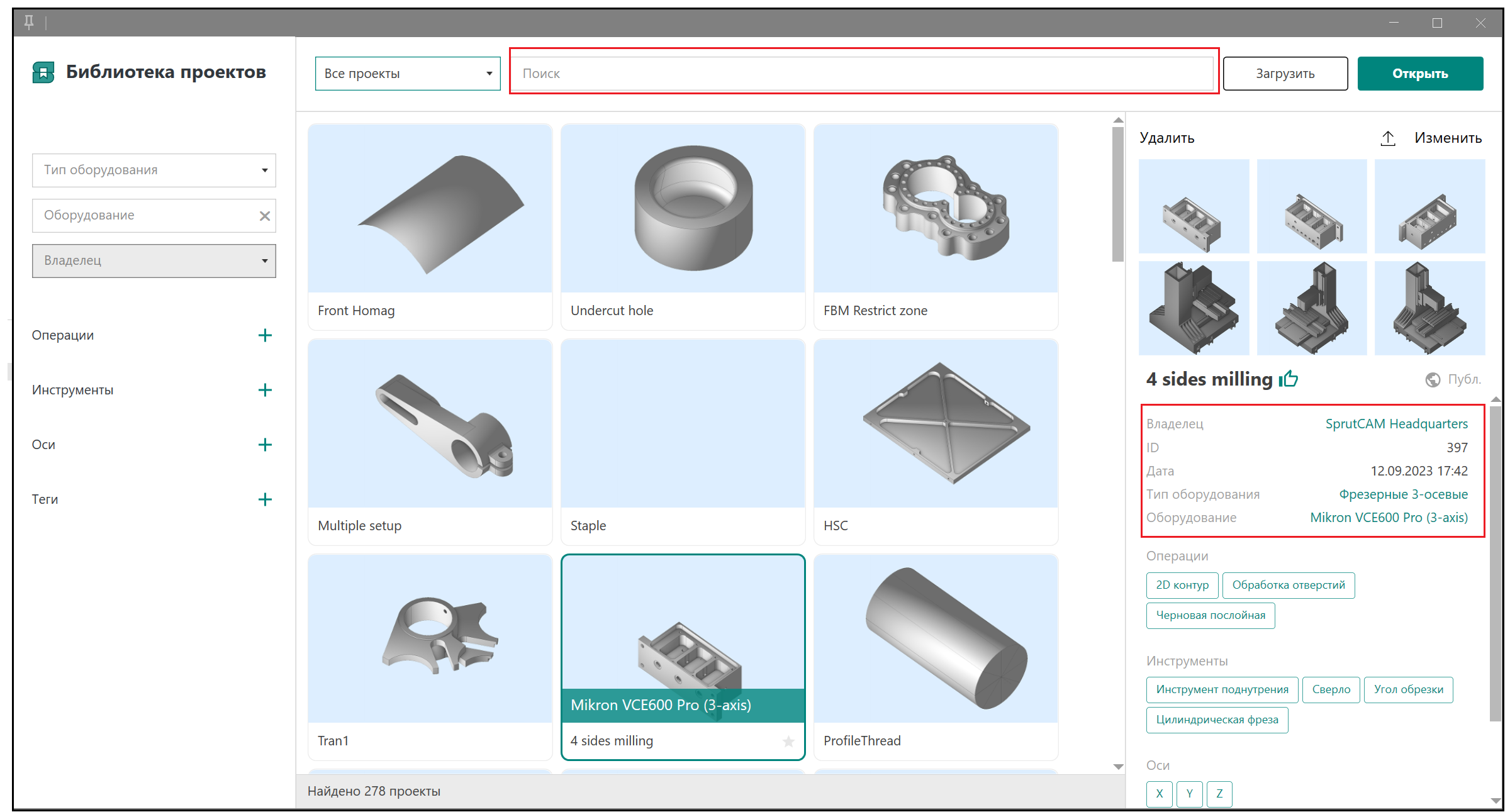Screen dimensions: 1510x812
Task: Click the pin icon in the title bar
Action: coord(29,23)
